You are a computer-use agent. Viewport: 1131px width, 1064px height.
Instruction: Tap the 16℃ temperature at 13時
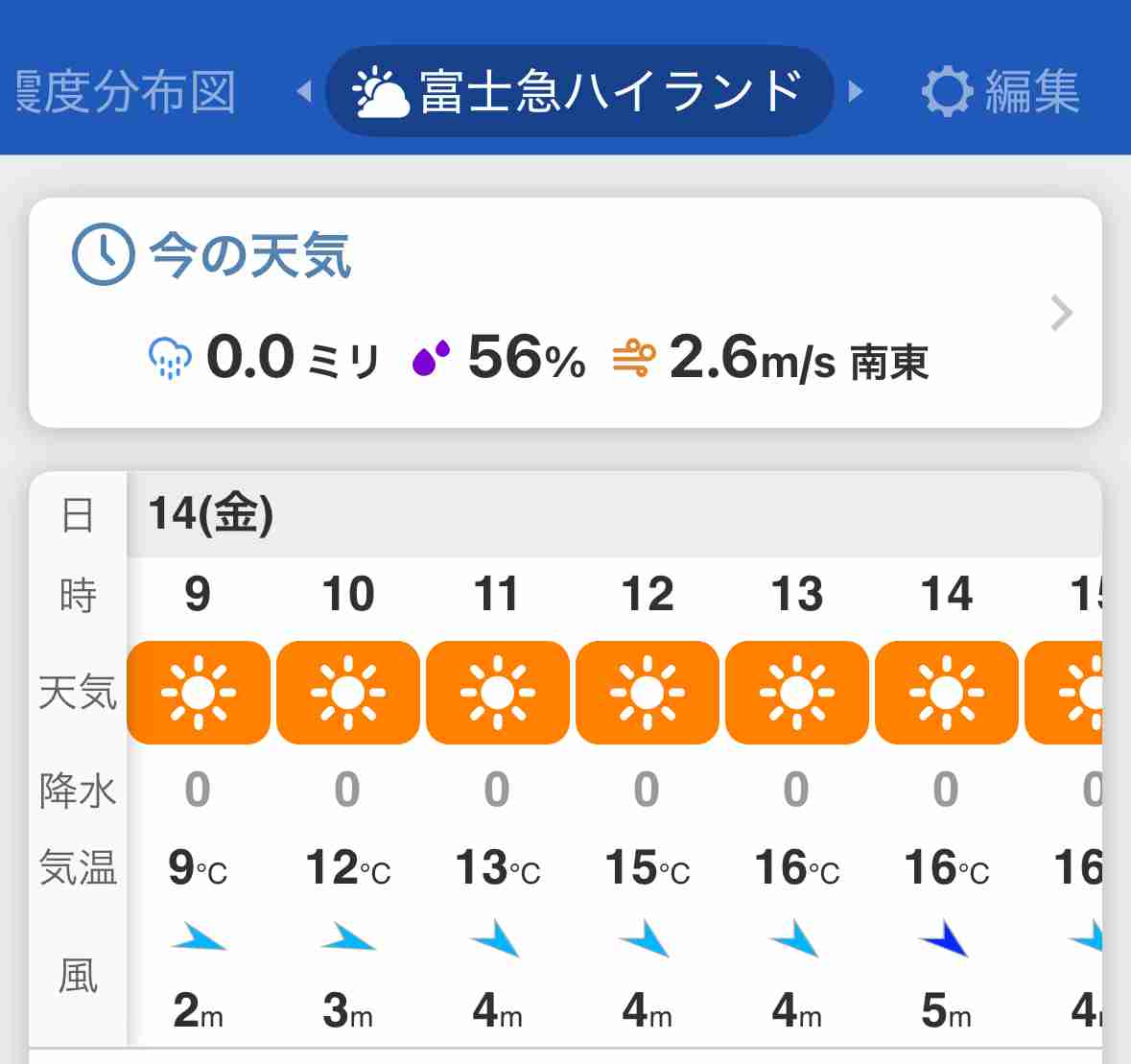[797, 867]
